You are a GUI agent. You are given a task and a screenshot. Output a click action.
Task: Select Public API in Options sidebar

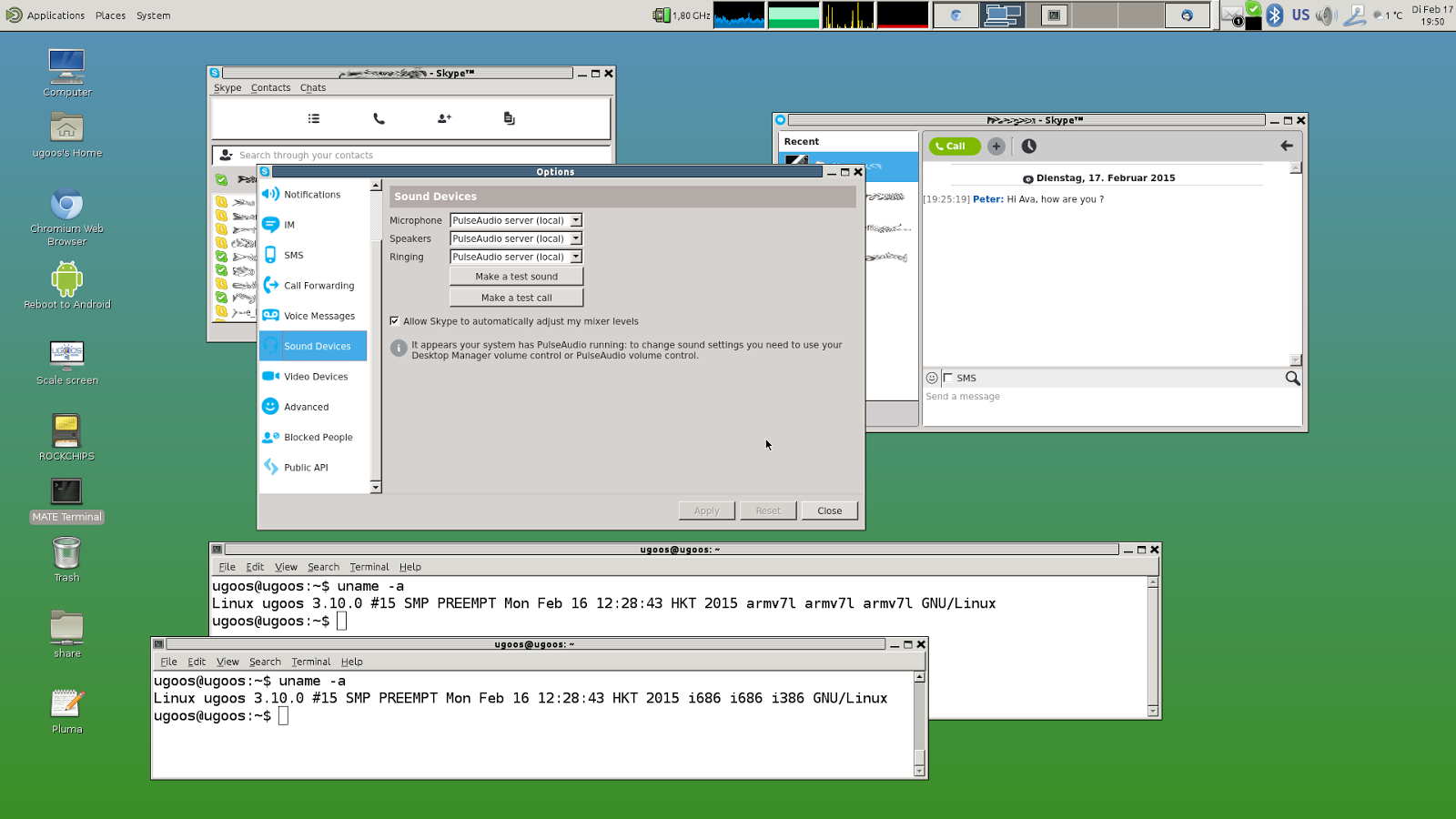[x=313, y=467]
